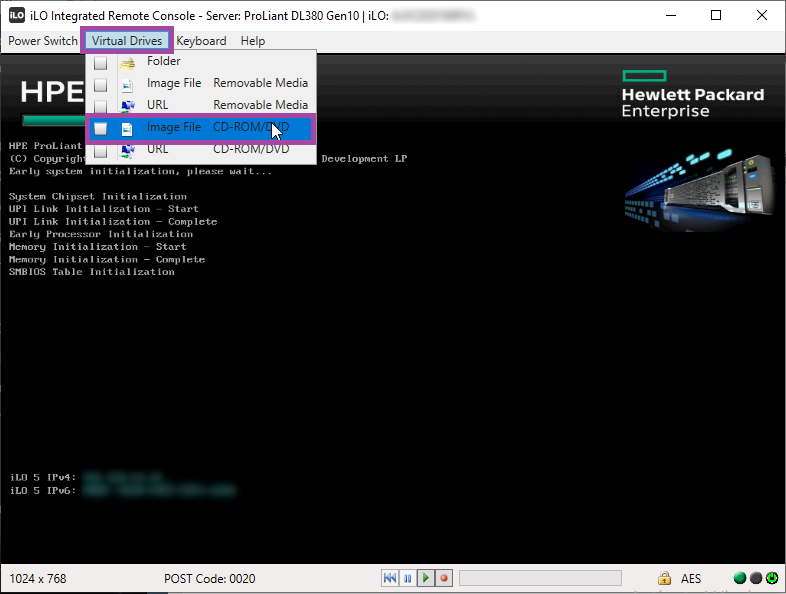Viewport: 786px width, 594px height.
Task: Click the red record icon
Action: tap(443, 578)
